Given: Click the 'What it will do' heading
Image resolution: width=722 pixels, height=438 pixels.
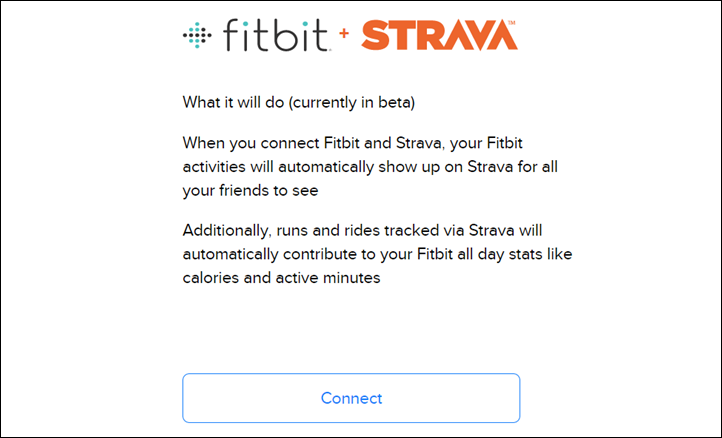Looking at the screenshot, I should (x=233, y=102).
